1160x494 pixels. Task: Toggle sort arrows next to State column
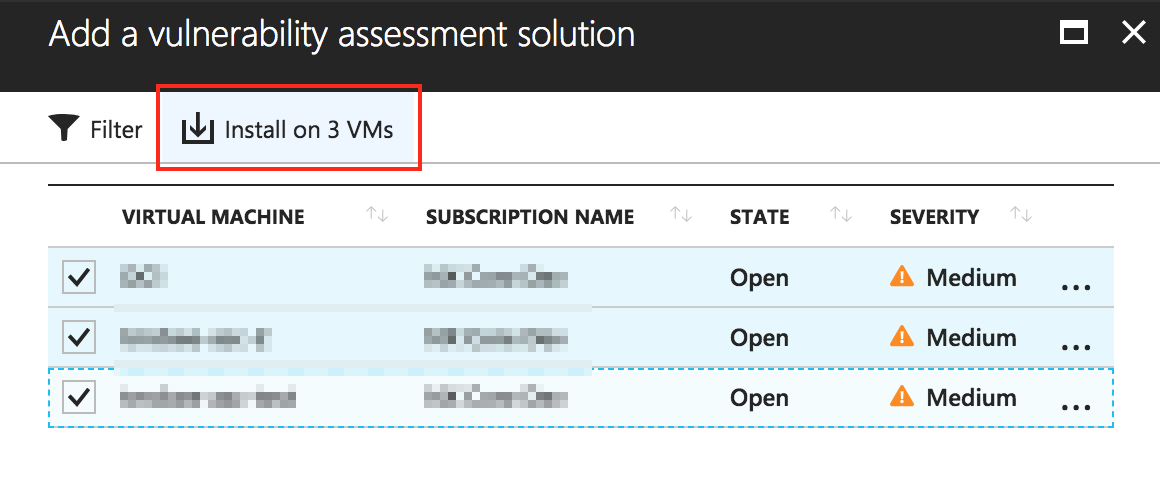tap(841, 215)
